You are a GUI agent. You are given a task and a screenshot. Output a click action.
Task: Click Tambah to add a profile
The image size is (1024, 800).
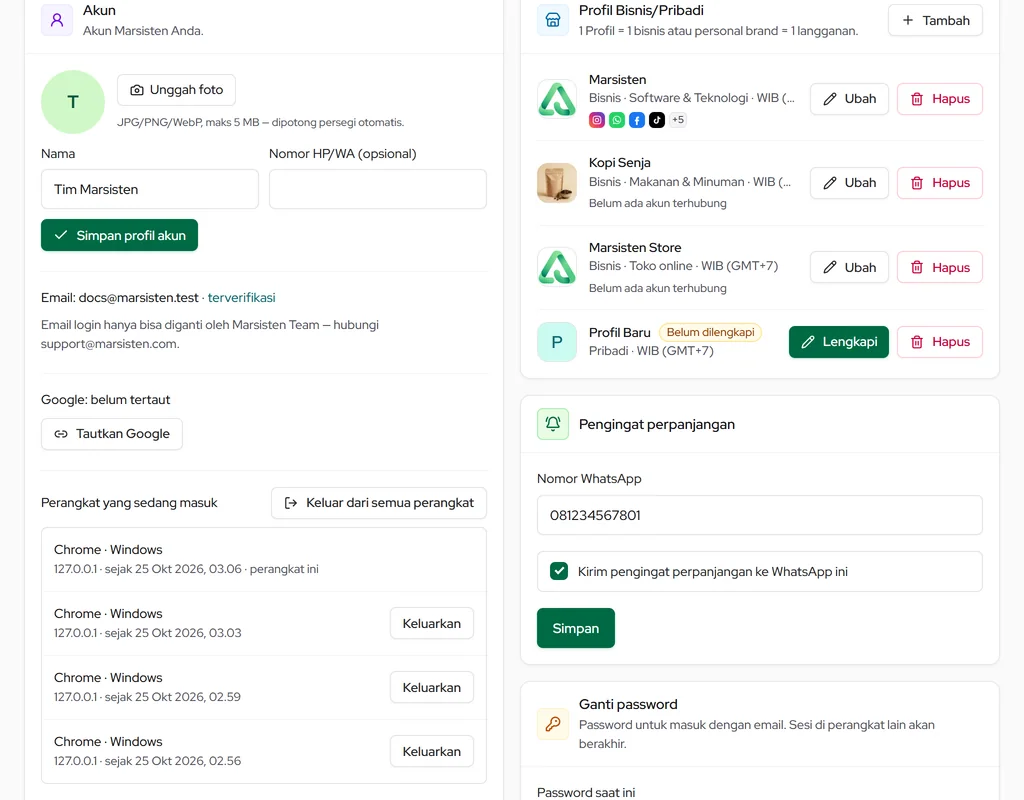[x=935, y=20]
